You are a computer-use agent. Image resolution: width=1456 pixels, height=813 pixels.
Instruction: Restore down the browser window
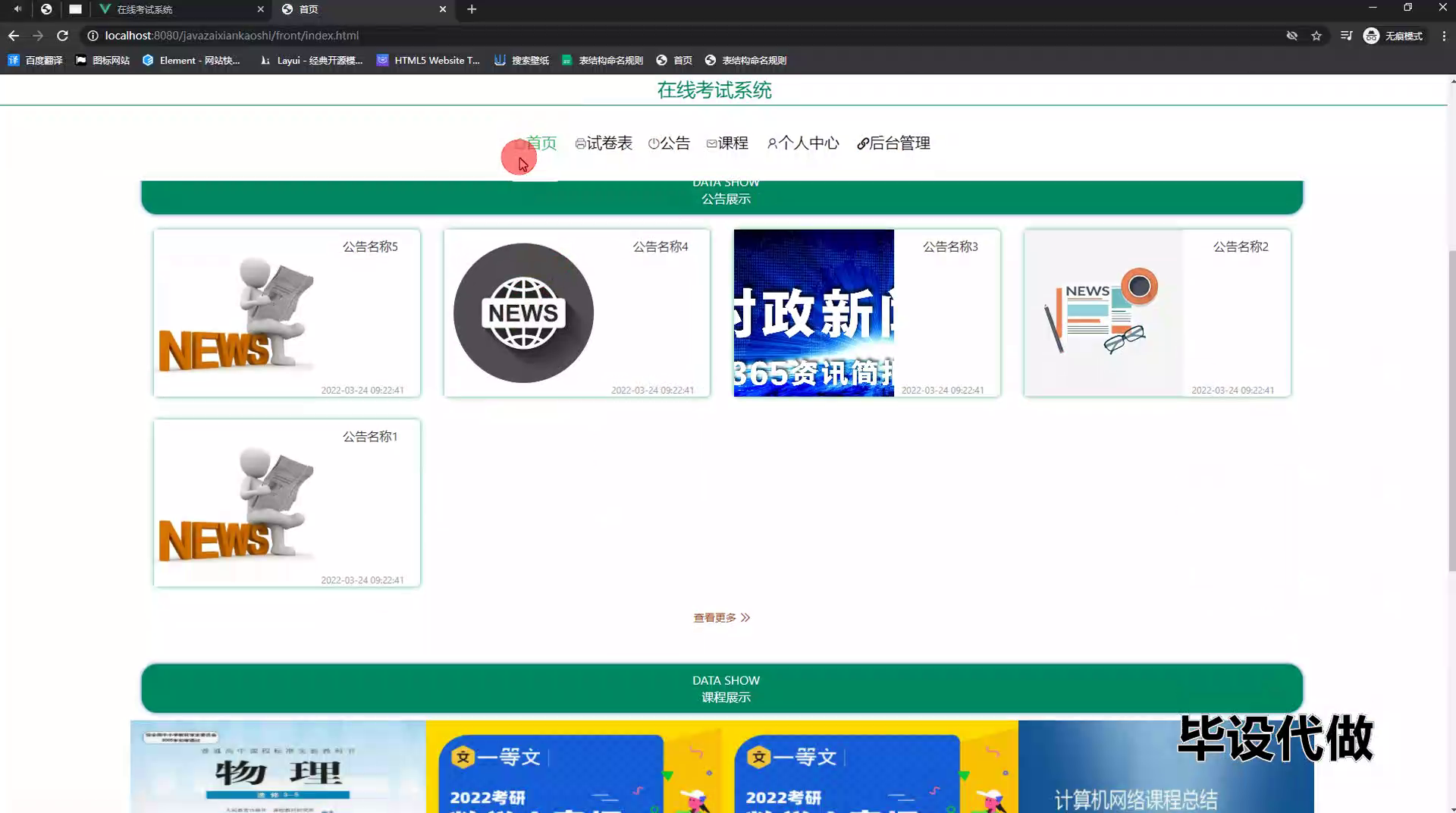[x=1407, y=8]
